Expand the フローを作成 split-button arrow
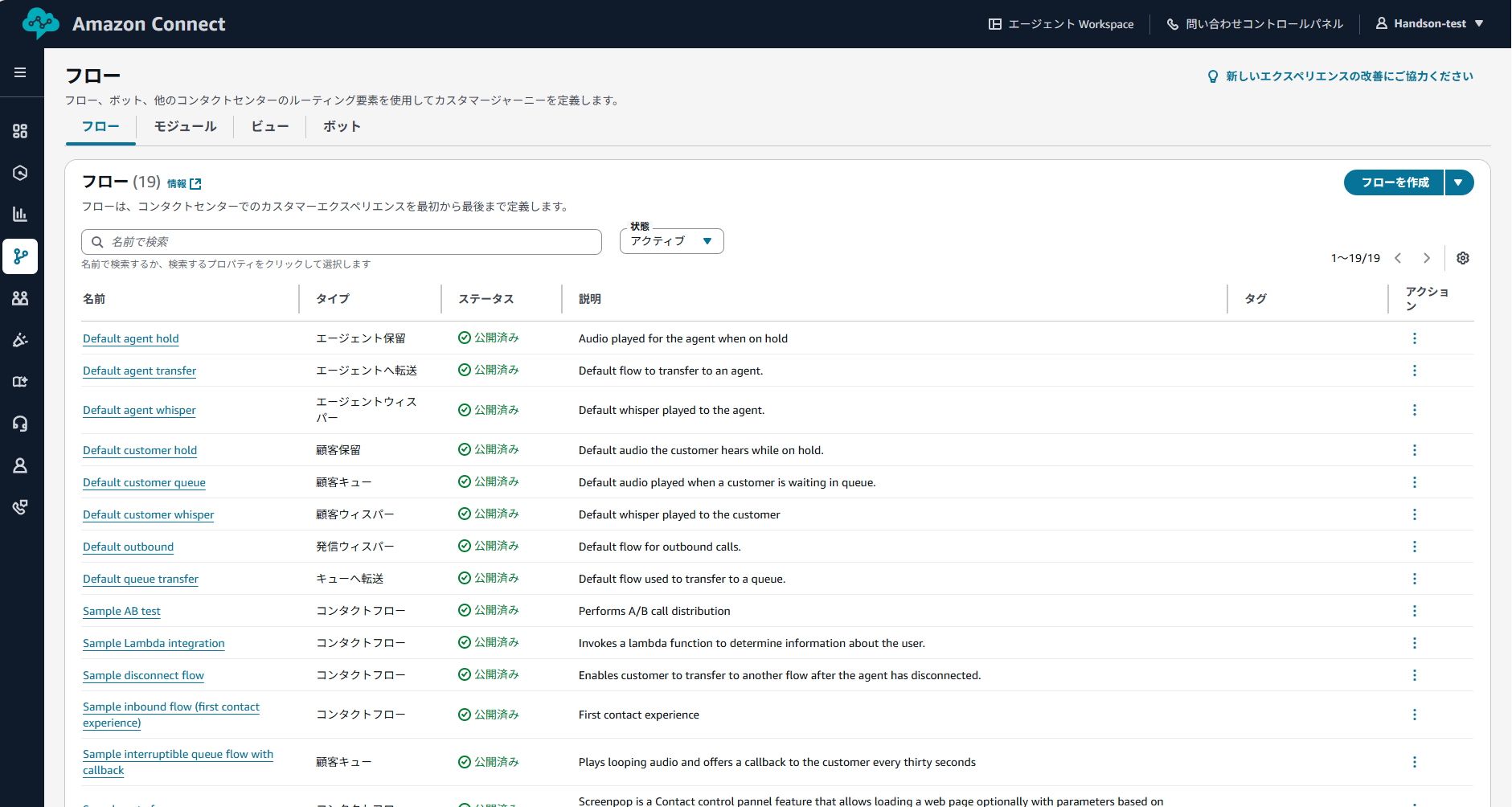Viewport: 1512px width, 807px height. click(1459, 182)
